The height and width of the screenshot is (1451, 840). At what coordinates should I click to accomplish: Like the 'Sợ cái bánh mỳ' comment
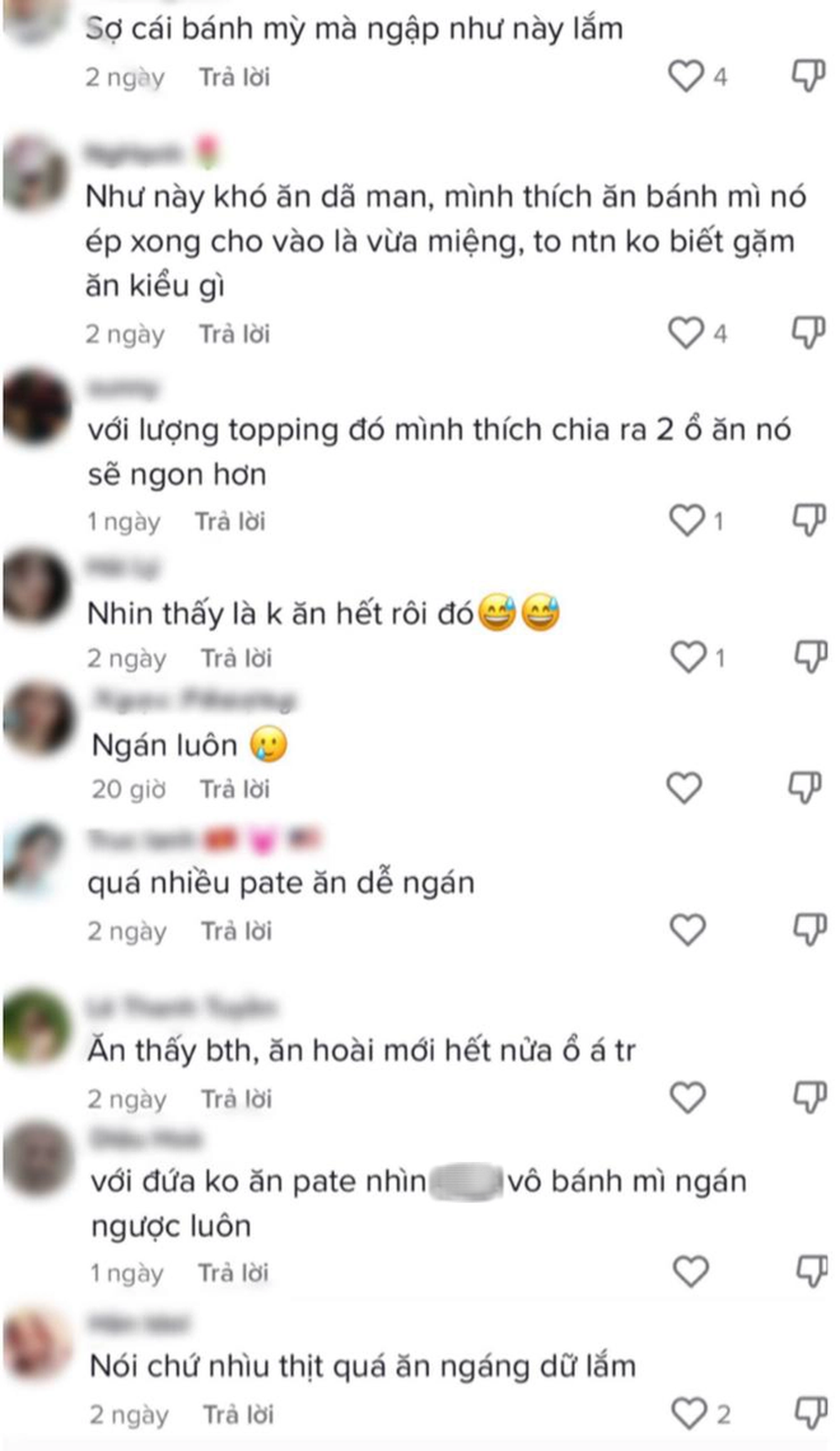tap(685, 76)
